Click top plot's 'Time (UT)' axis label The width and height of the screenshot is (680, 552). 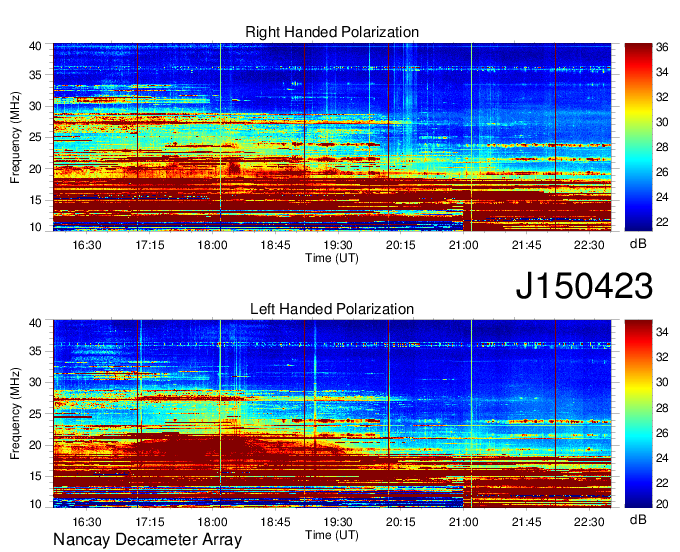[x=332, y=258]
